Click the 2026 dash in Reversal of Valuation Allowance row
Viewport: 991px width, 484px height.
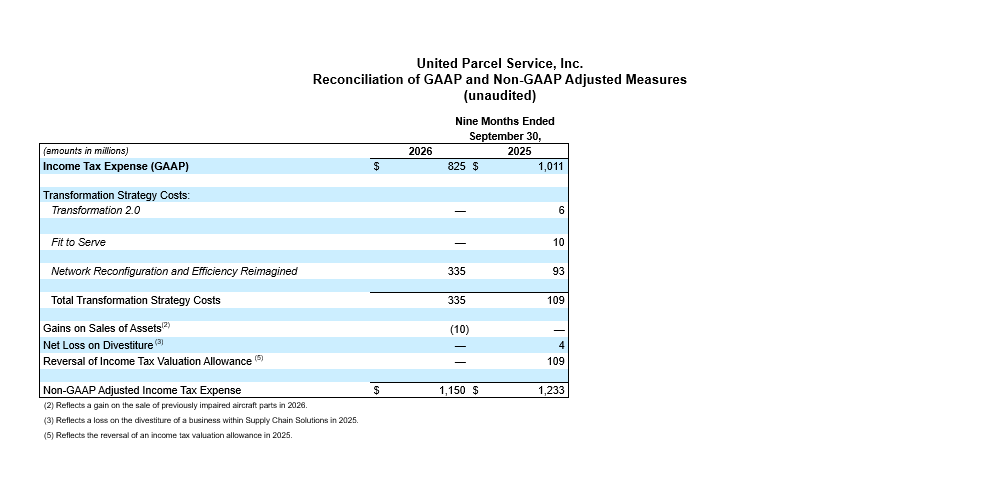click(x=460, y=362)
